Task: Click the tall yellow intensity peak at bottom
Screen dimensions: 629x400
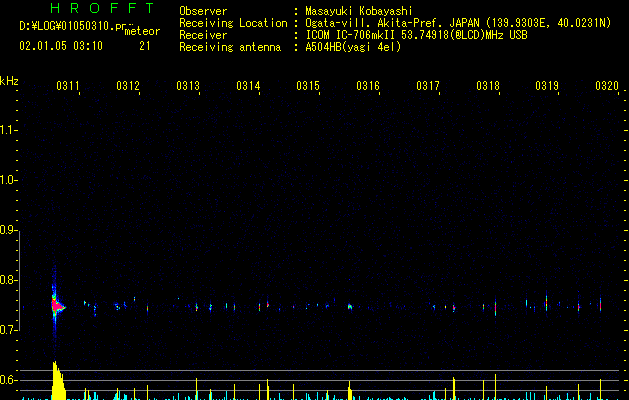Action: pyautogui.click(x=59, y=380)
